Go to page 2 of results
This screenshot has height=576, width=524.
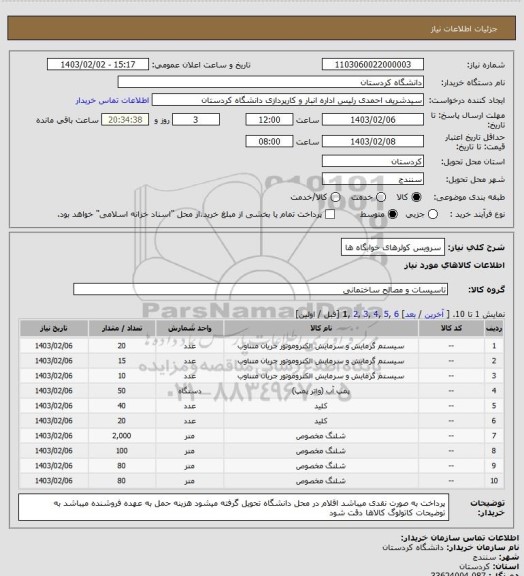click(x=356, y=314)
